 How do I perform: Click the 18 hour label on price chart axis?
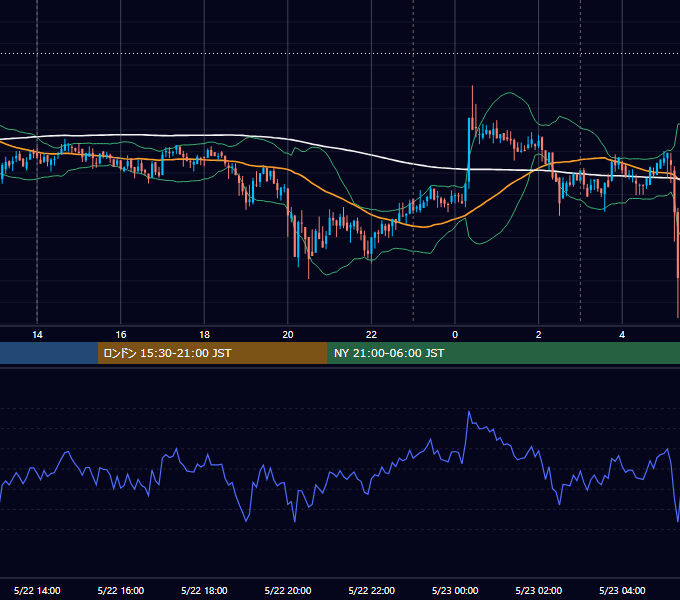point(204,335)
